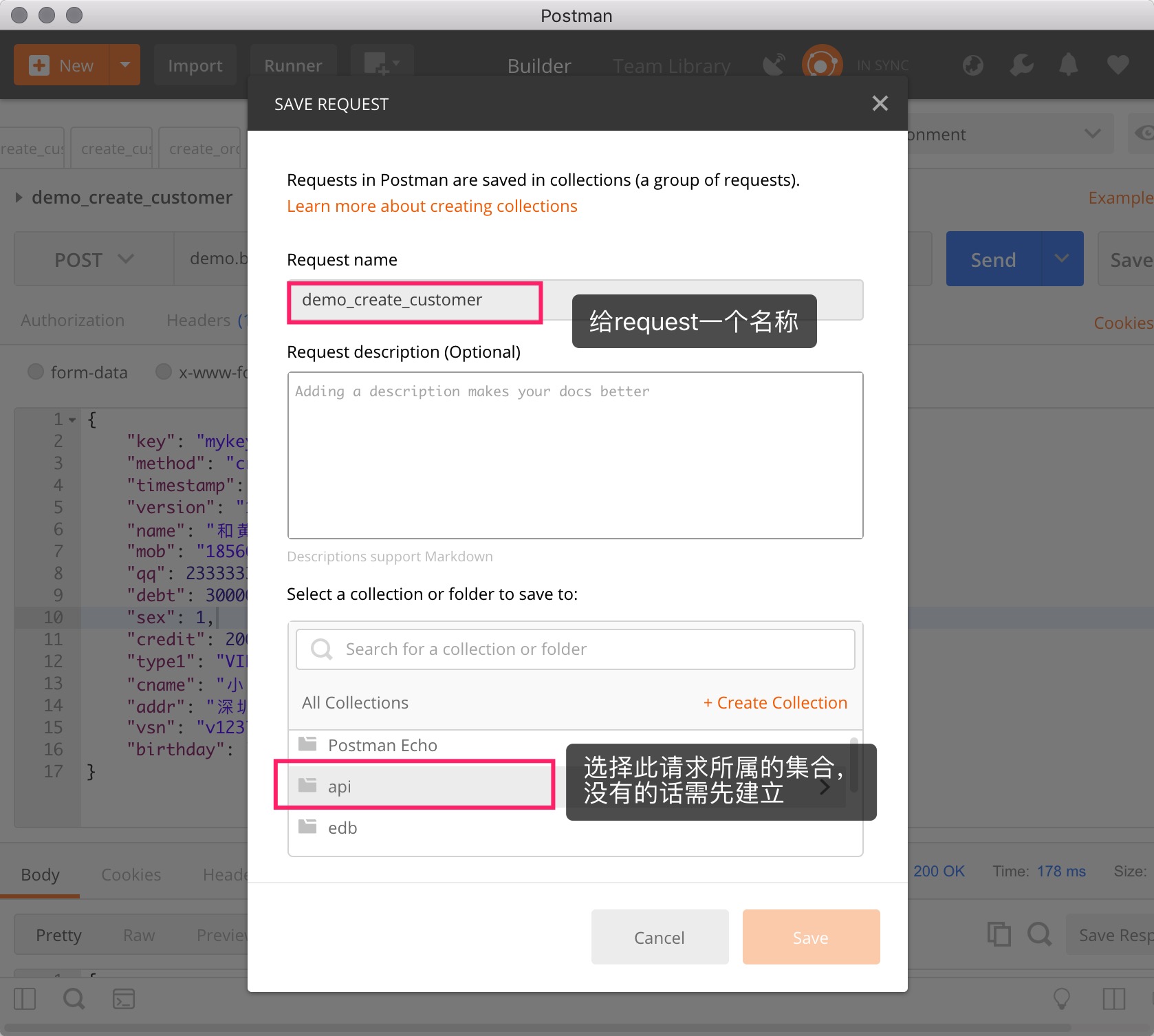
Task: Open the notifications bell icon
Action: (1068, 65)
